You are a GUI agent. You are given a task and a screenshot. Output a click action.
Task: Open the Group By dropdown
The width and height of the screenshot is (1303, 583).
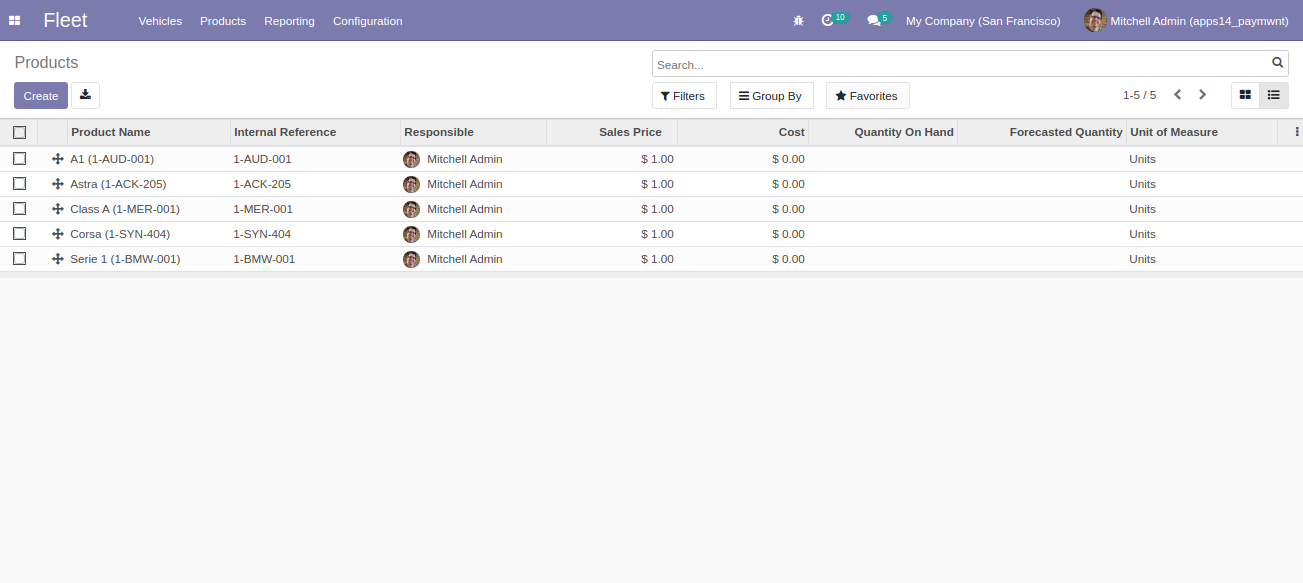pos(770,96)
